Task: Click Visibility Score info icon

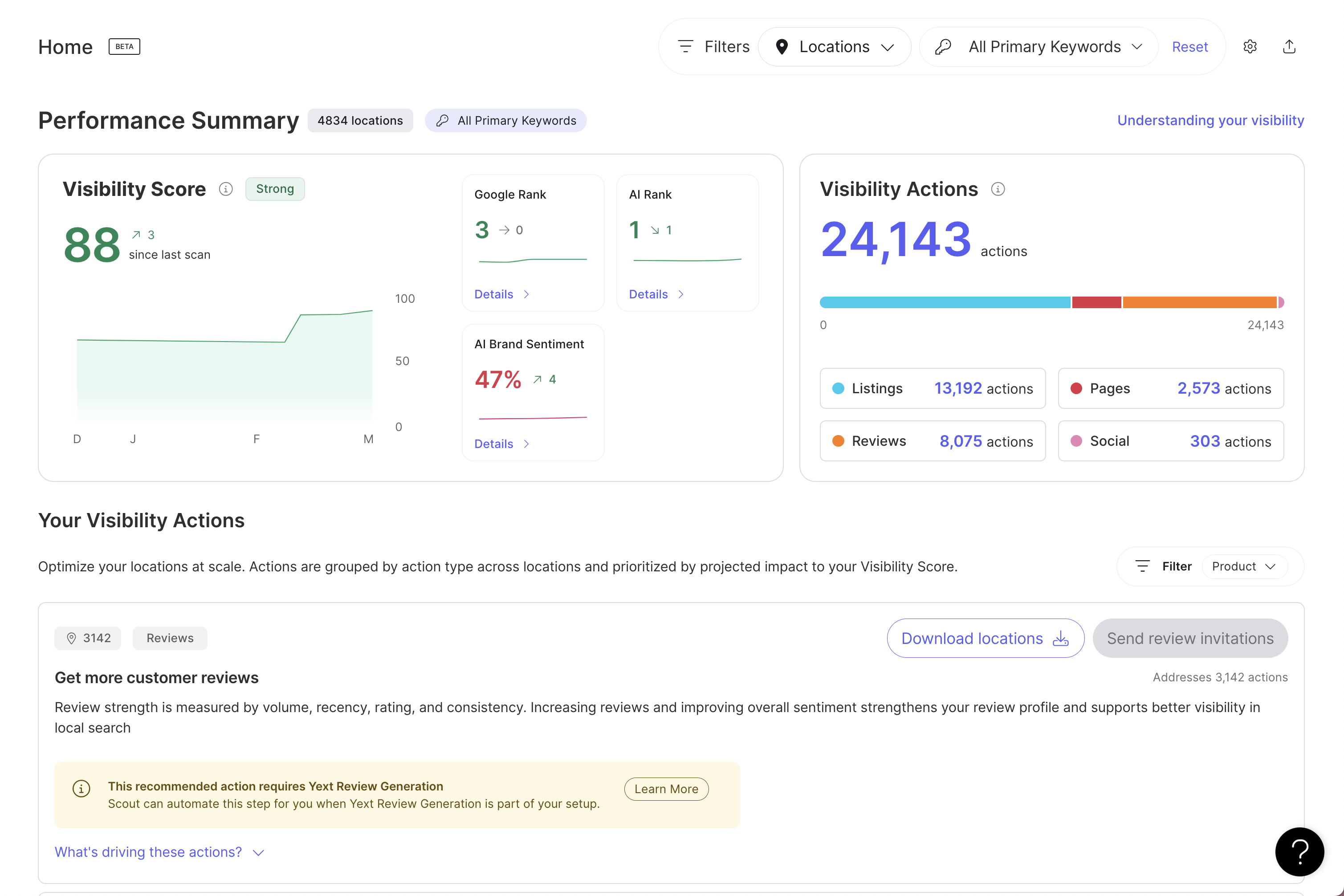Action: pyautogui.click(x=226, y=189)
